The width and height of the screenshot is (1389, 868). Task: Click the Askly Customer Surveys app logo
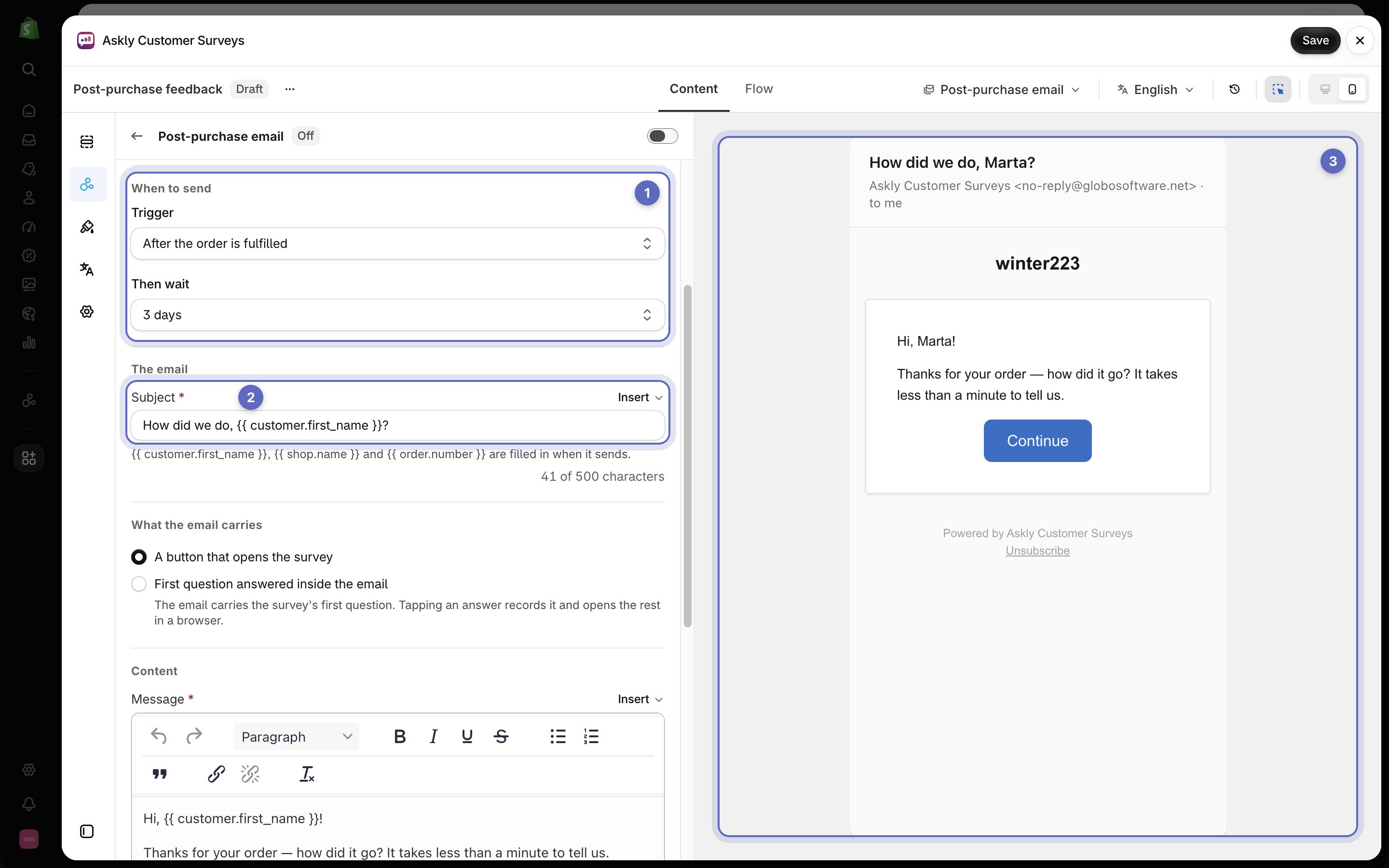tap(85, 40)
